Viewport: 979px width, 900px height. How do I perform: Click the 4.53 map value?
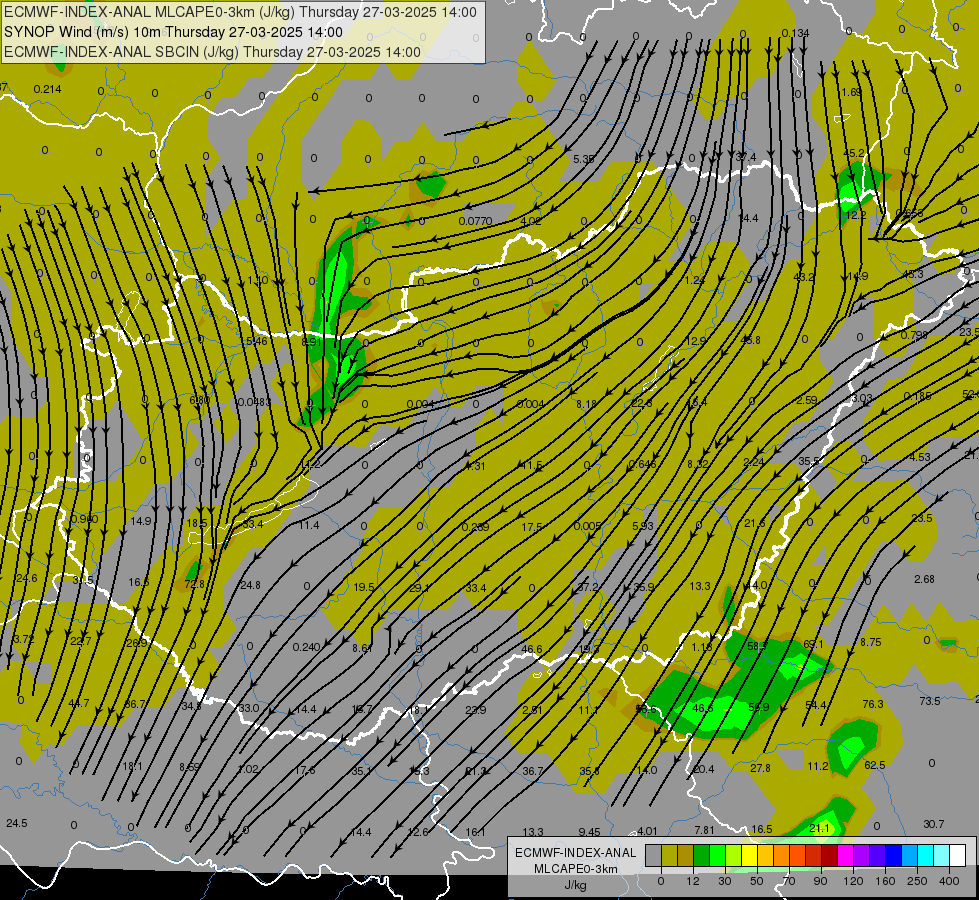(x=920, y=457)
